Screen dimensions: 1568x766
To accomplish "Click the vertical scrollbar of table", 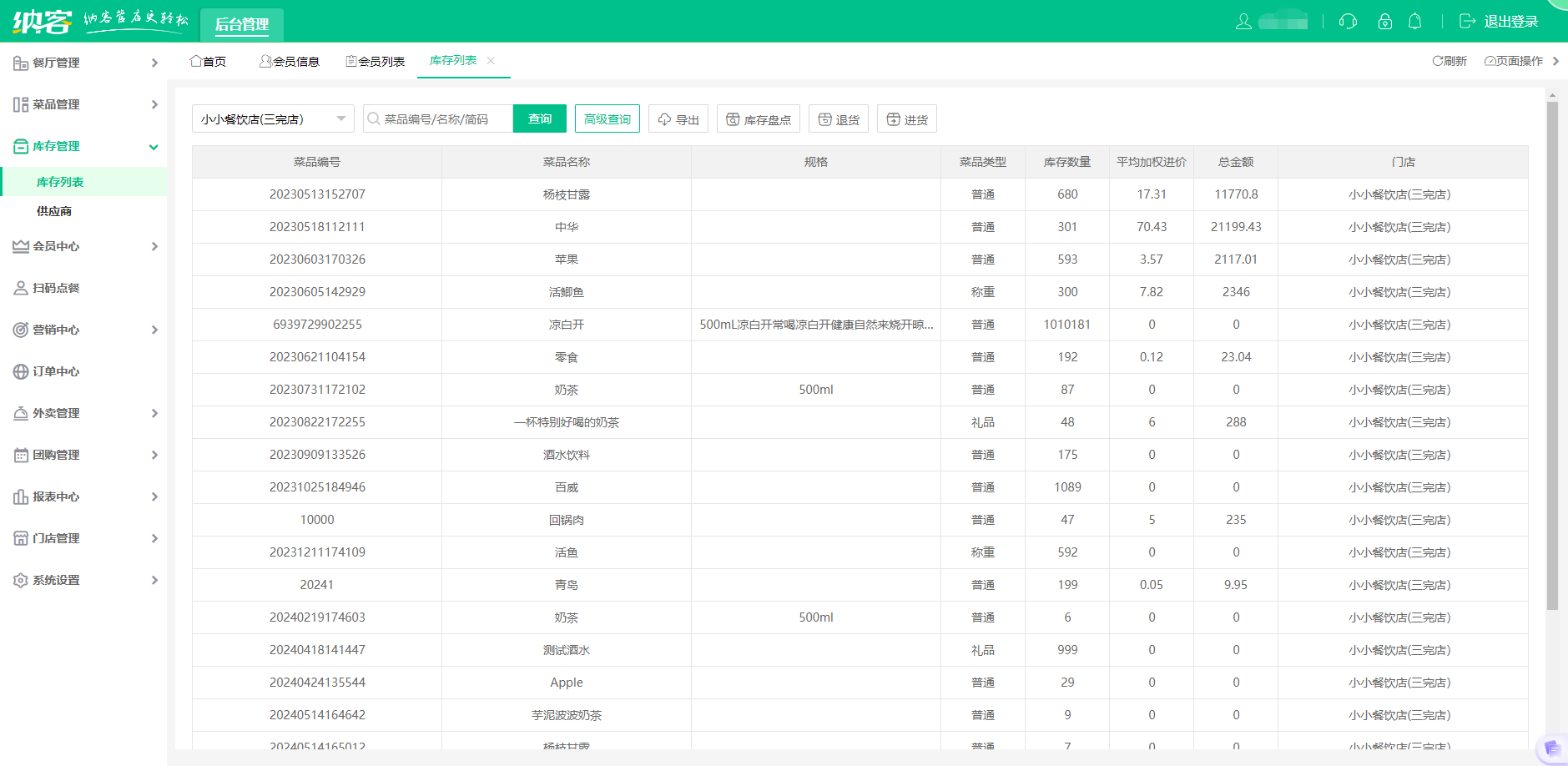I will point(1552,355).
